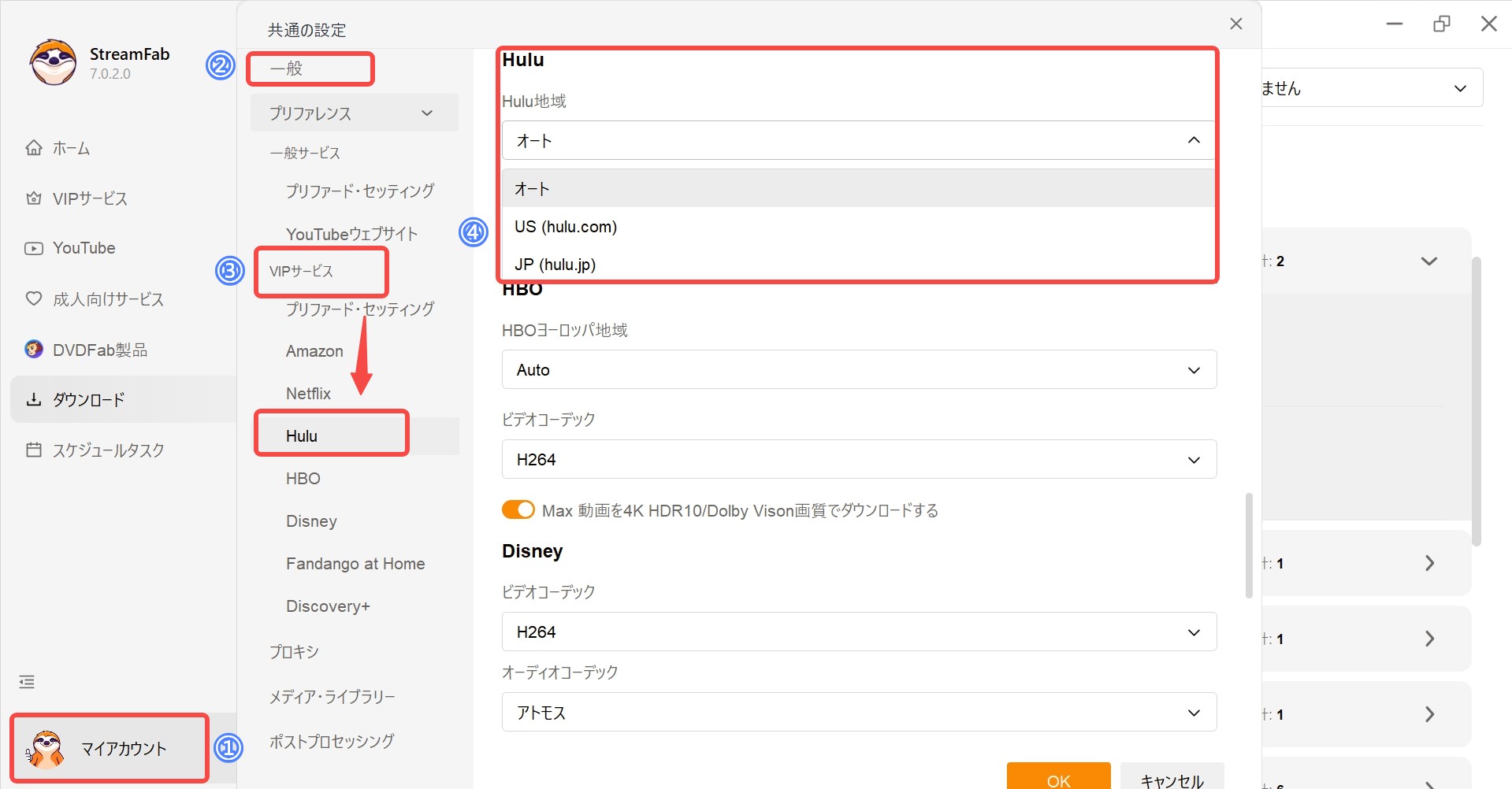
Task: Open the Fandango at Home settings item
Action: 355,564
